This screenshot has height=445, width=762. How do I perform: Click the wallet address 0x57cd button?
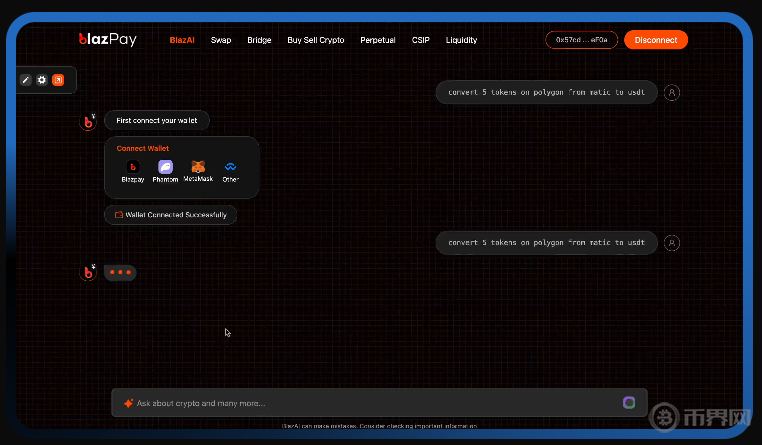(581, 40)
